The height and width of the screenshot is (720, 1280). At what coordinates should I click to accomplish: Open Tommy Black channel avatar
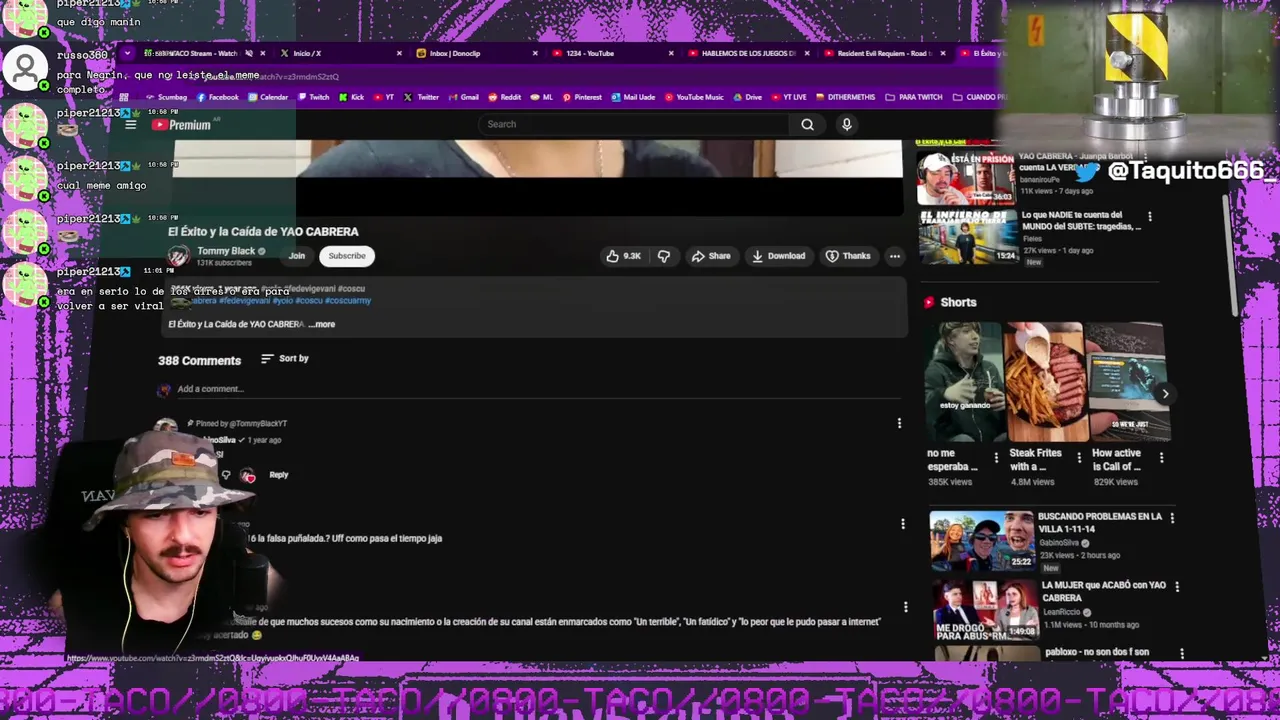click(x=178, y=256)
